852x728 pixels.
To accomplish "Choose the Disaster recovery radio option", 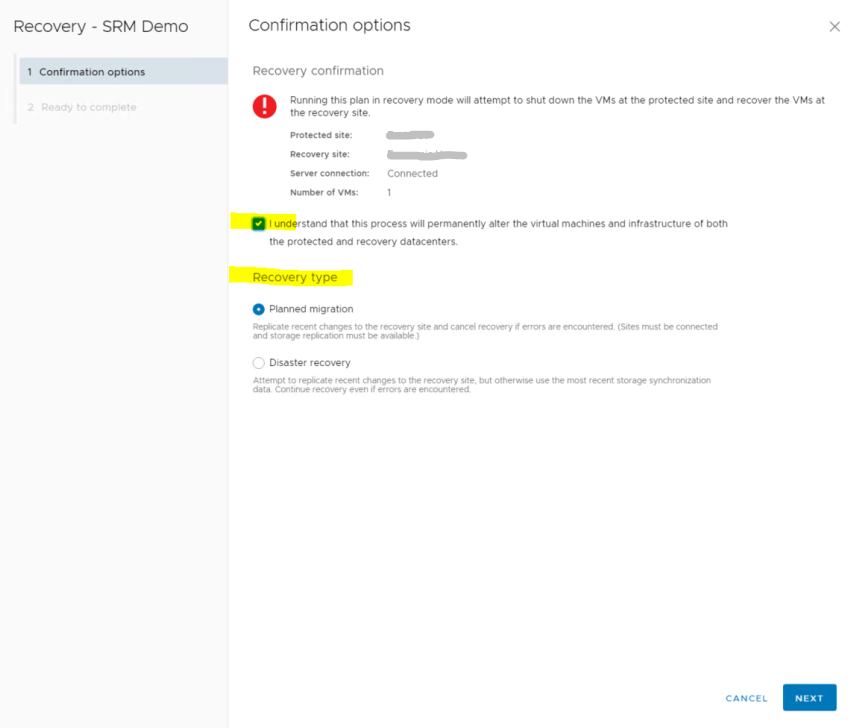I will tap(259, 363).
